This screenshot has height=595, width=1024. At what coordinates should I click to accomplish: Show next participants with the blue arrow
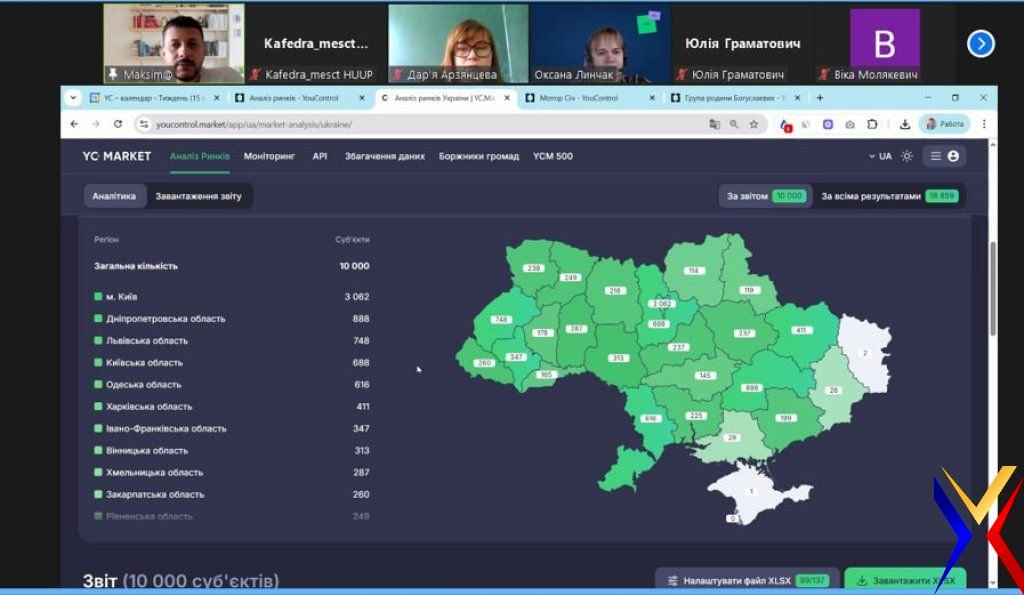(980, 43)
